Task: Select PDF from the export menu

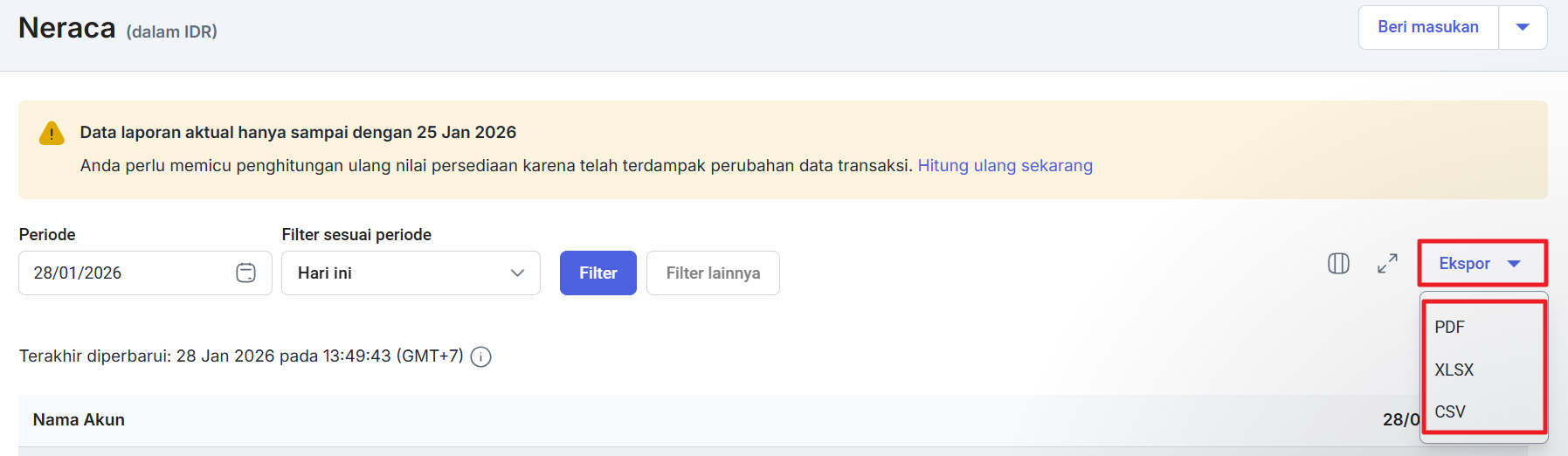Action: 1449,327
